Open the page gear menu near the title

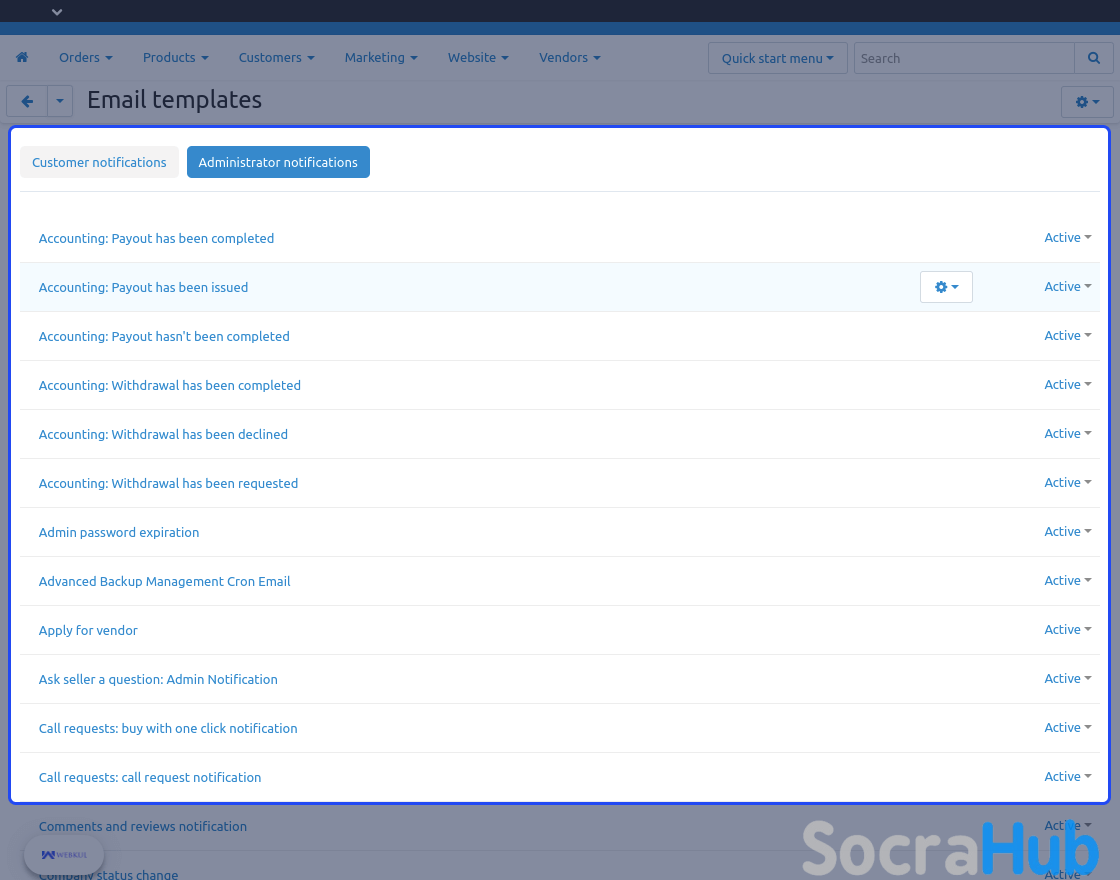[1087, 102]
